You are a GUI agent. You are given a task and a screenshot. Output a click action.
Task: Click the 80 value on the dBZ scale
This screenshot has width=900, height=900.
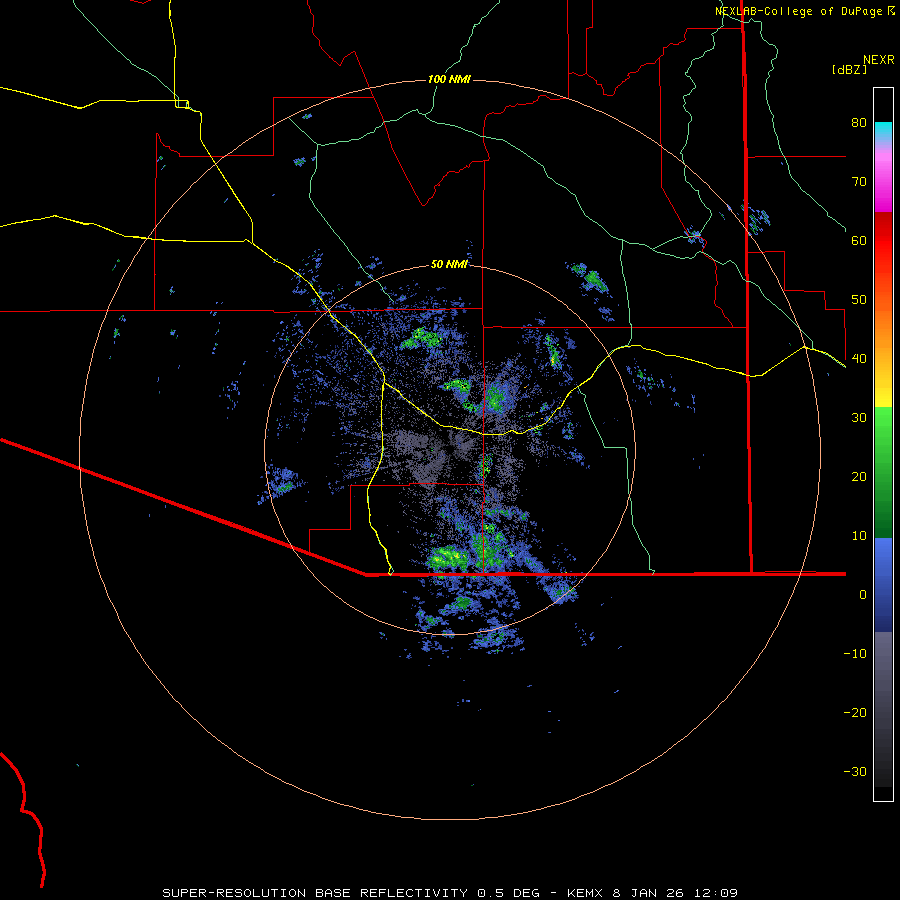point(859,123)
